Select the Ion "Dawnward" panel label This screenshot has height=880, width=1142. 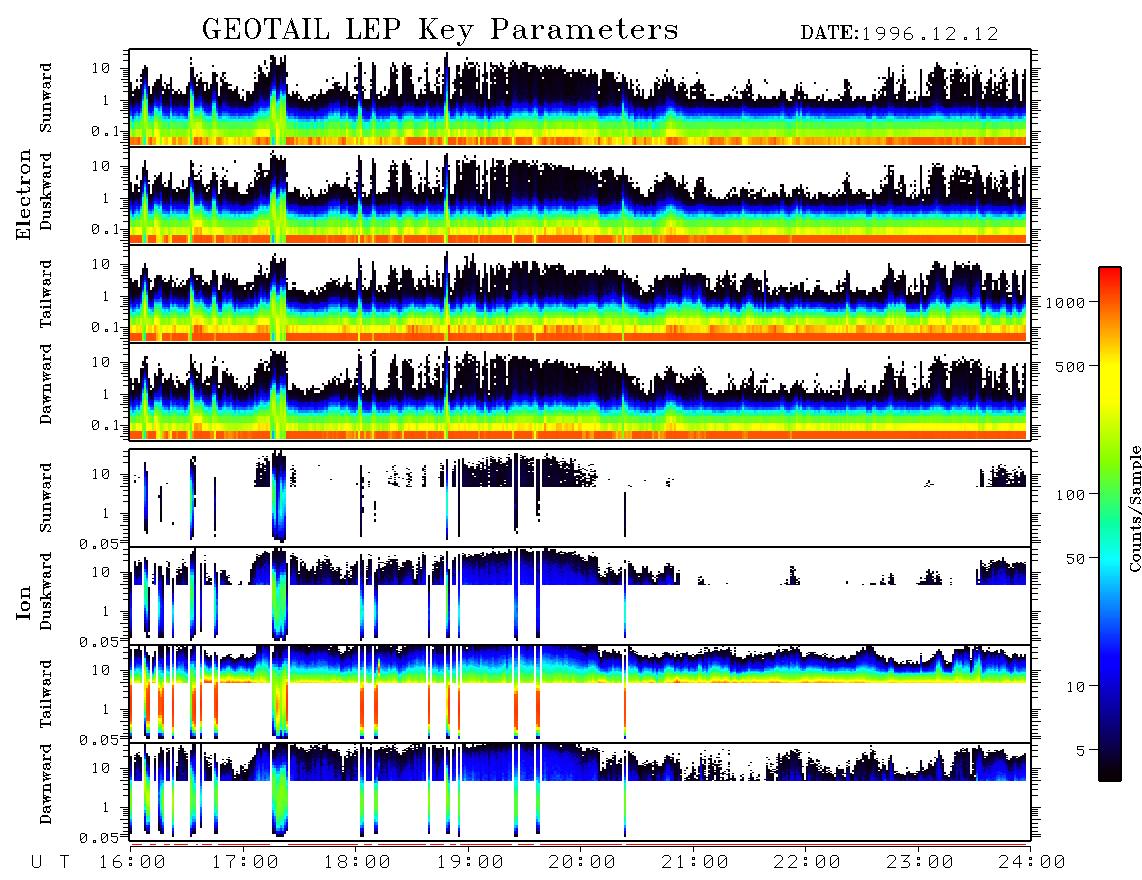click(x=46, y=784)
